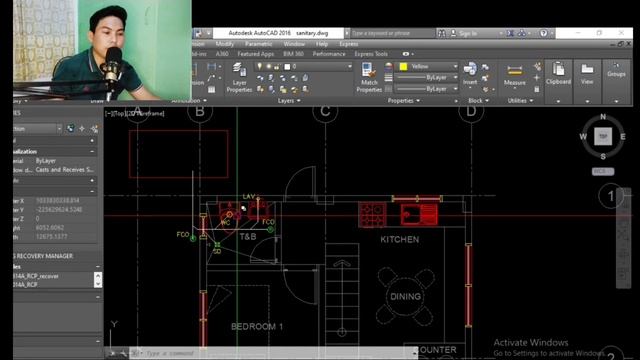Click the Table icon in Annotation
Viewport: 640px width, 360px height.
tap(211, 89)
